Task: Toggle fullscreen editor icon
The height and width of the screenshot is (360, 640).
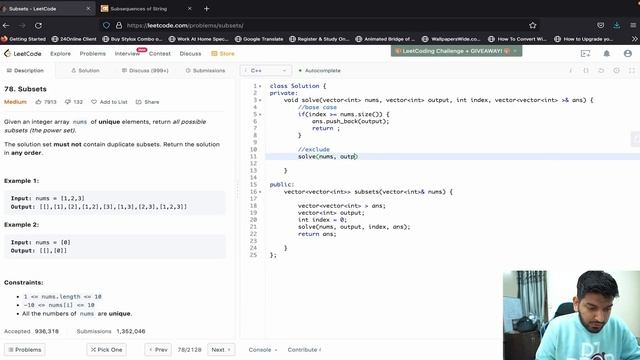Action: 632,71
